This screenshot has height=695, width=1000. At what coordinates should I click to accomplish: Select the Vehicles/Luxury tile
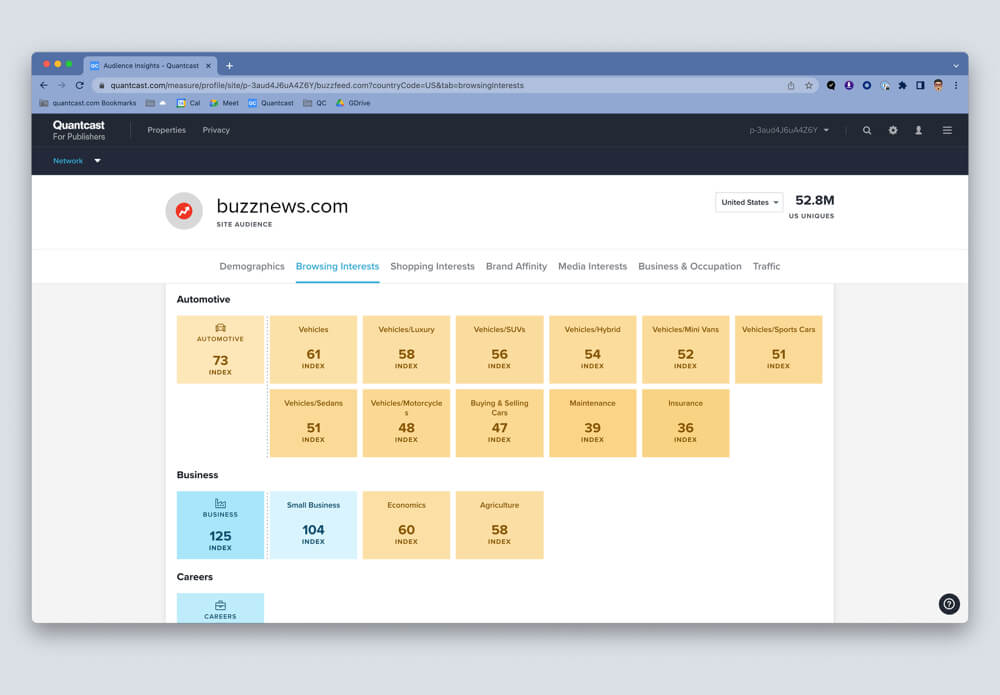coord(406,349)
